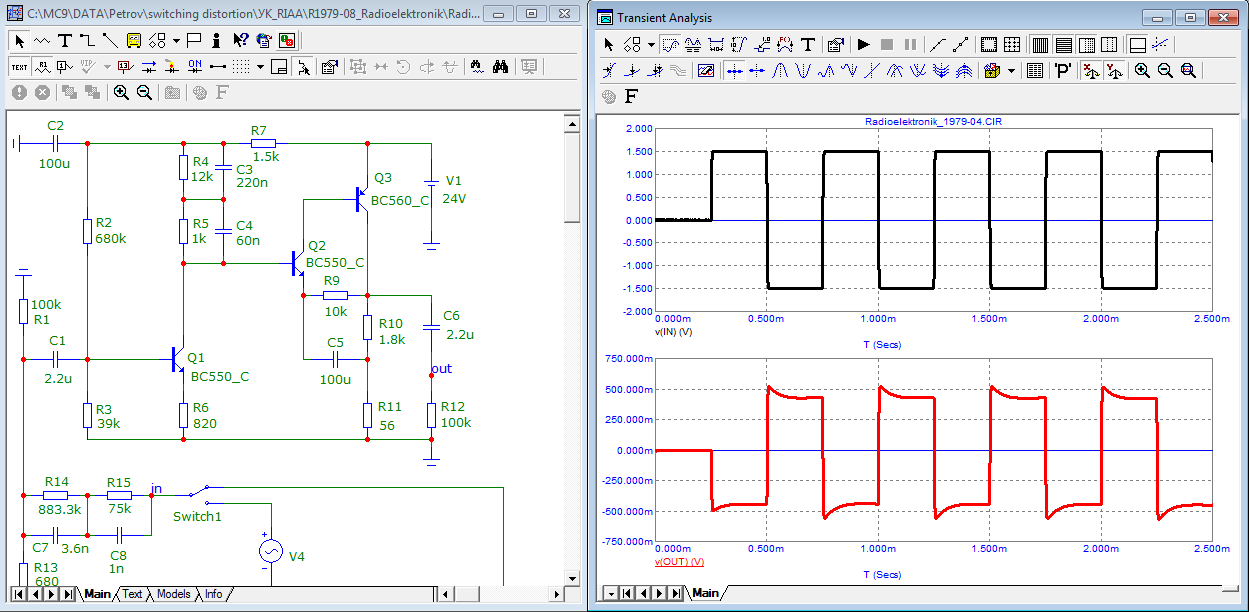This screenshot has width=1249, height=612.
Task: Click the v(OUT) (V) plot label
Action: pos(680,561)
